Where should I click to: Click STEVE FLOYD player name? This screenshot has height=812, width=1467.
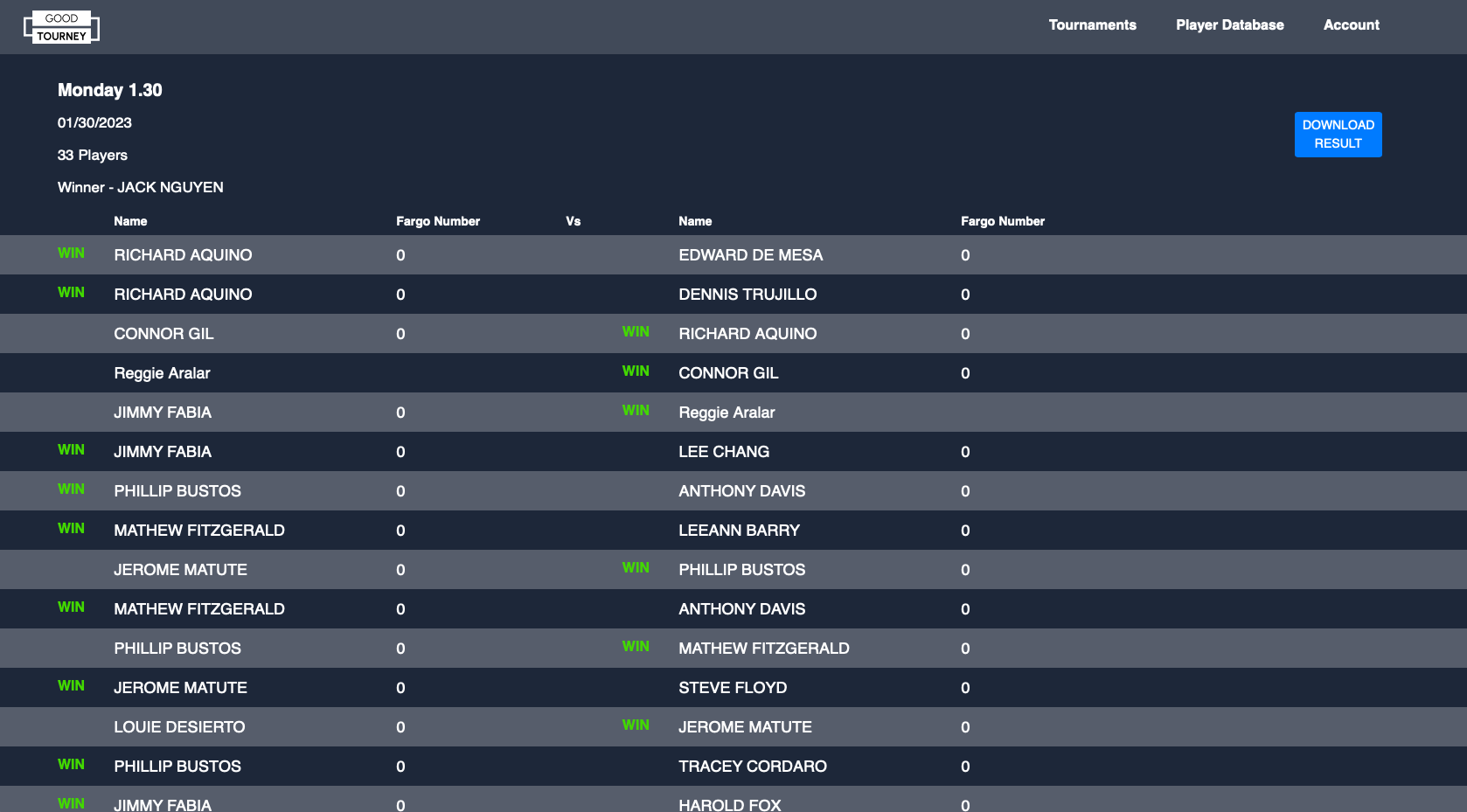coord(733,688)
